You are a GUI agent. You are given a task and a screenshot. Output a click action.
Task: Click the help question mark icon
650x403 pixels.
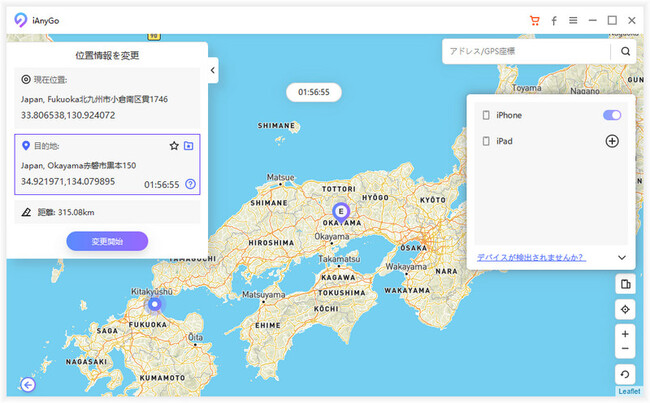(190, 184)
